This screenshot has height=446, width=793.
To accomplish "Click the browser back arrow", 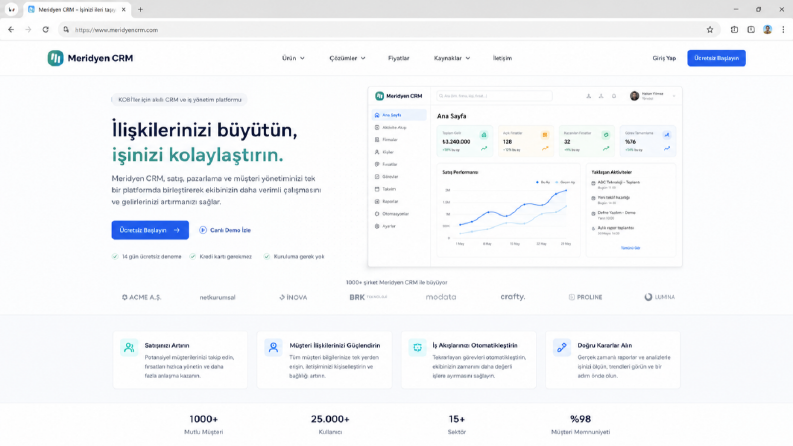I will coord(11,30).
